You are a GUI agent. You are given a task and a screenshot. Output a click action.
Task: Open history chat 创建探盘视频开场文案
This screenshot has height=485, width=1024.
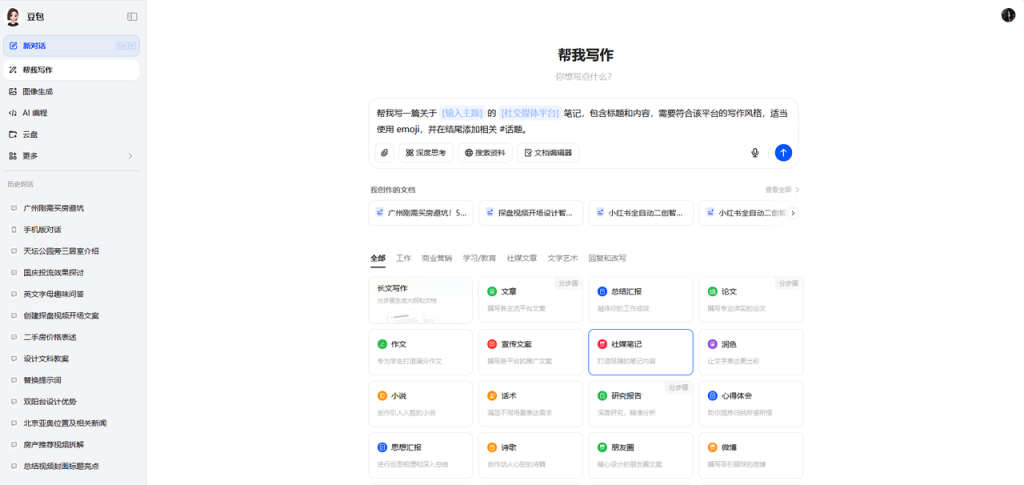71,315
